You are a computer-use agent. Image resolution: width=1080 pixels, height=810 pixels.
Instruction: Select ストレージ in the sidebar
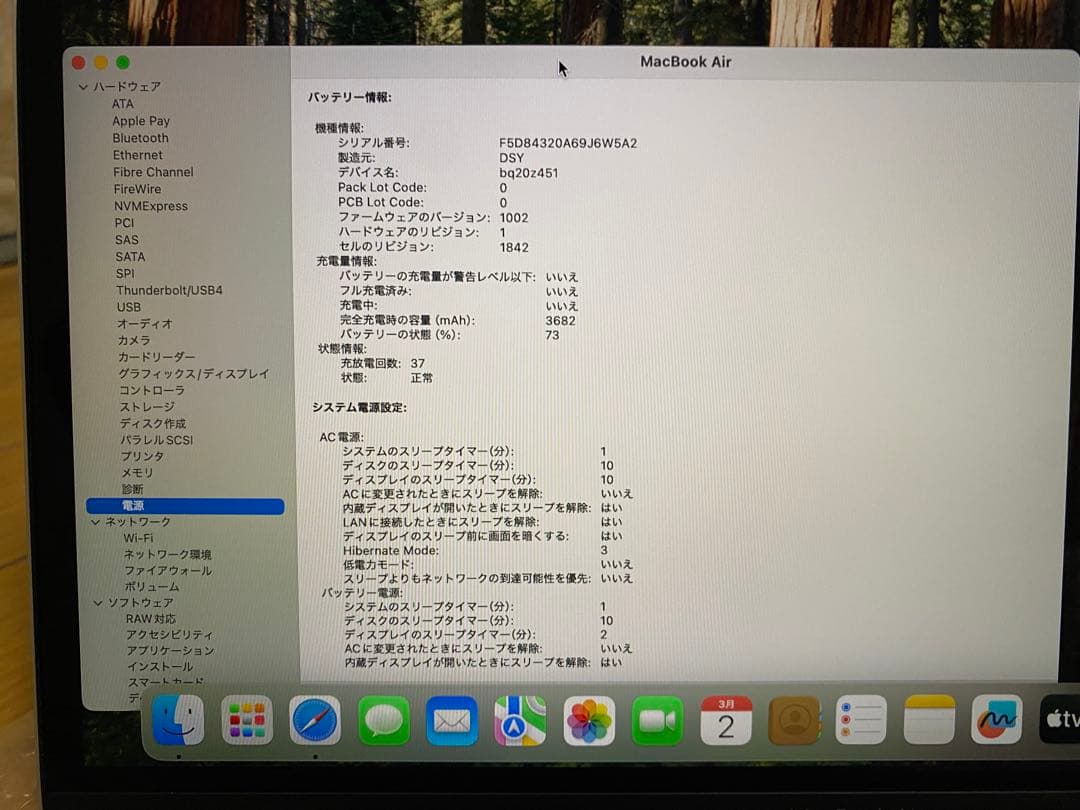click(x=147, y=406)
